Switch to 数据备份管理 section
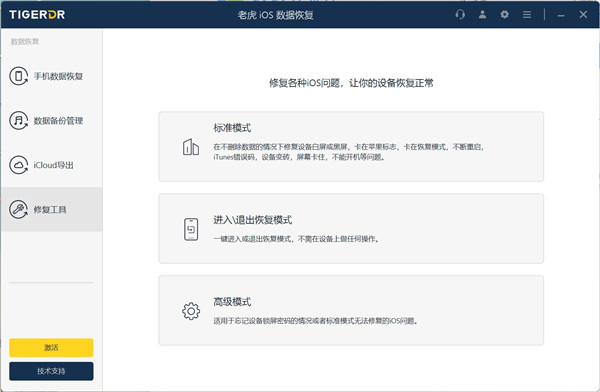The height and width of the screenshot is (392, 600). pos(52,121)
